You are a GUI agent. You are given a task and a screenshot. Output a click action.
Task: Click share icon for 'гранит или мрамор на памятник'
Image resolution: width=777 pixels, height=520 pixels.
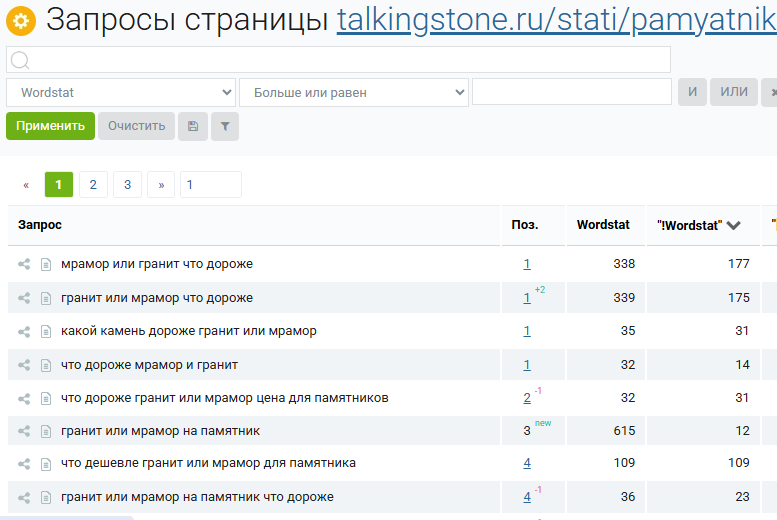point(24,431)
